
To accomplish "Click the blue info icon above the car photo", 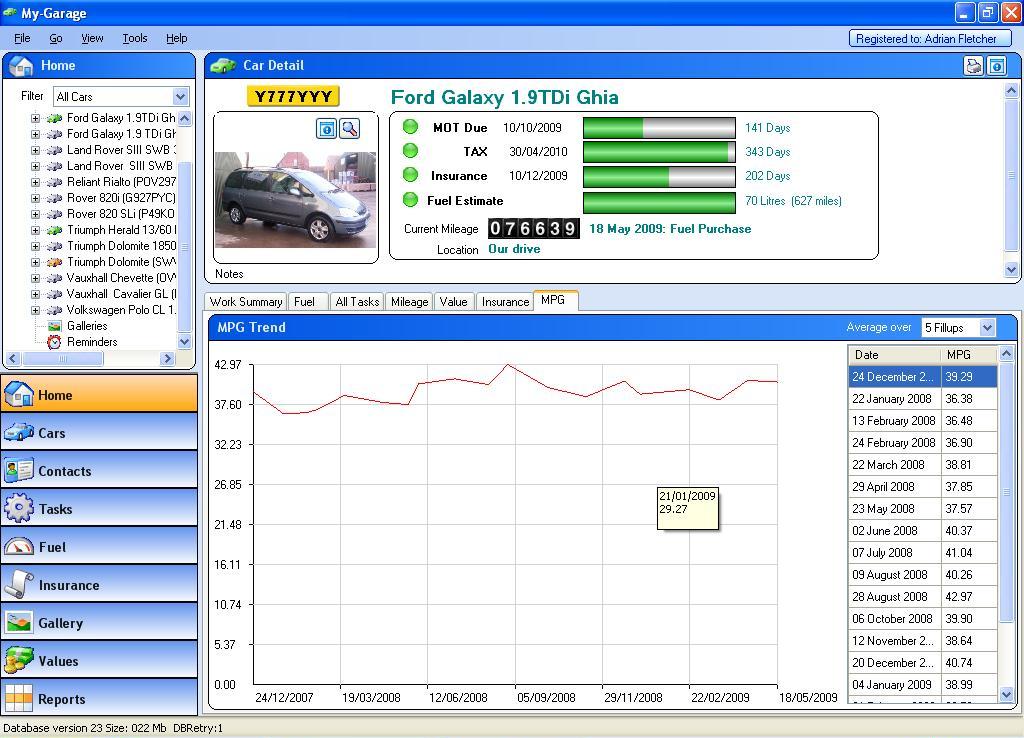I will point(326,128).
